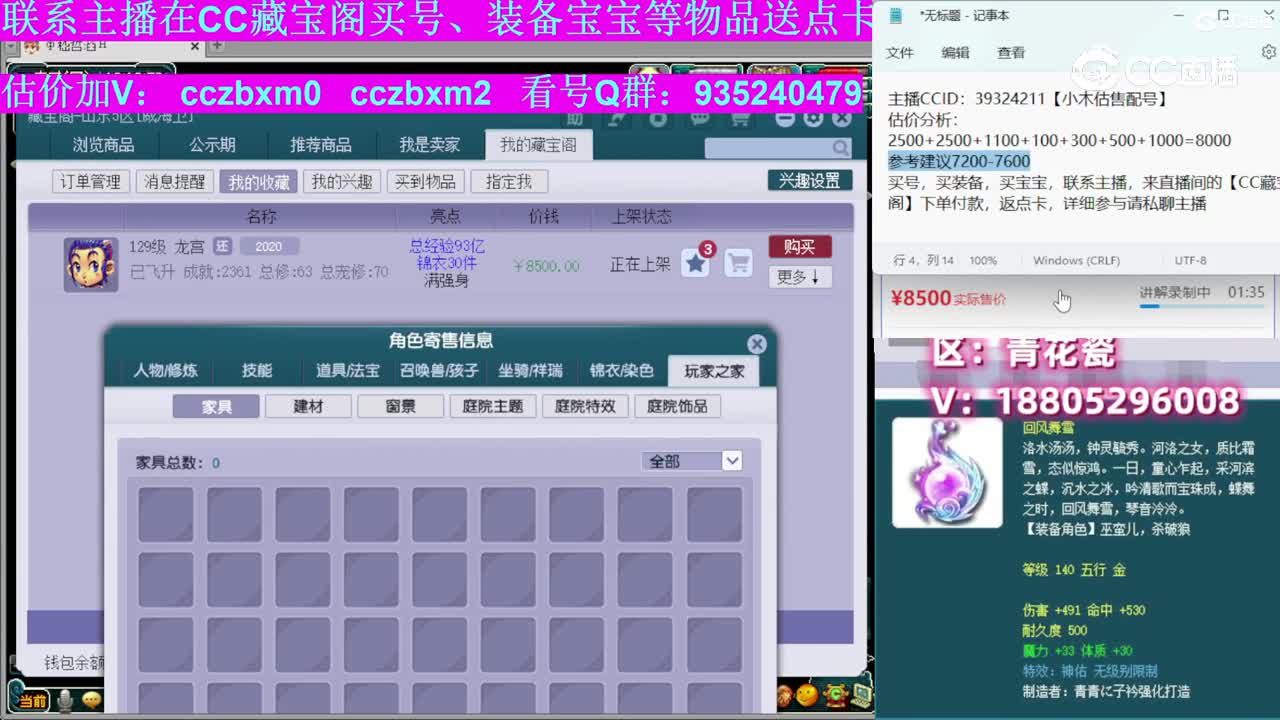Viewport: 1280px width, 720px height.
Task: Open Notepad 编辑 menu
Action: pos(955,52)
